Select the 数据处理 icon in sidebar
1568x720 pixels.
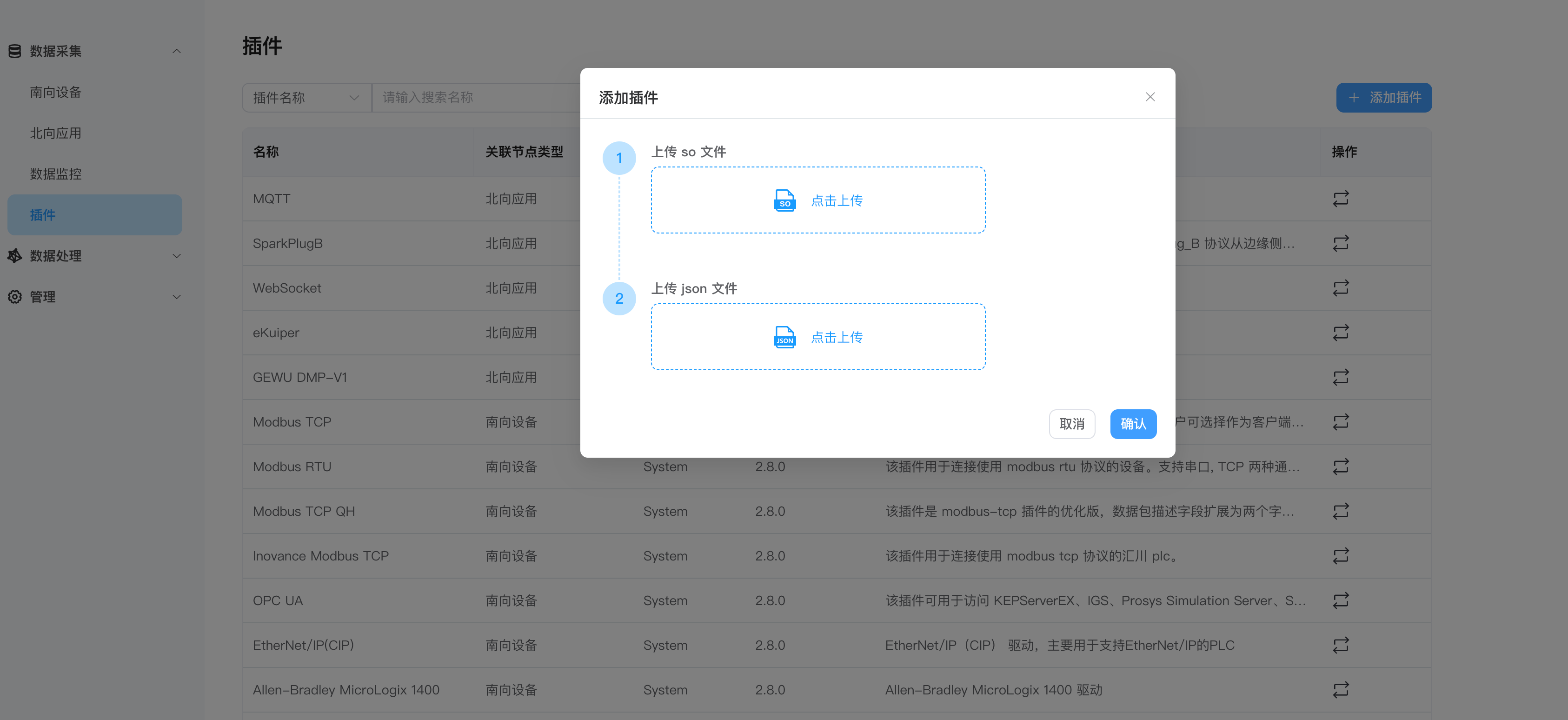pyautogui.click(x=14, y=256)
